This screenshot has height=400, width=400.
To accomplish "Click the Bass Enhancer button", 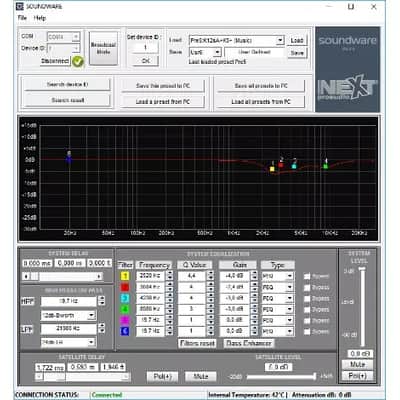I will click(x=249, y=343).
